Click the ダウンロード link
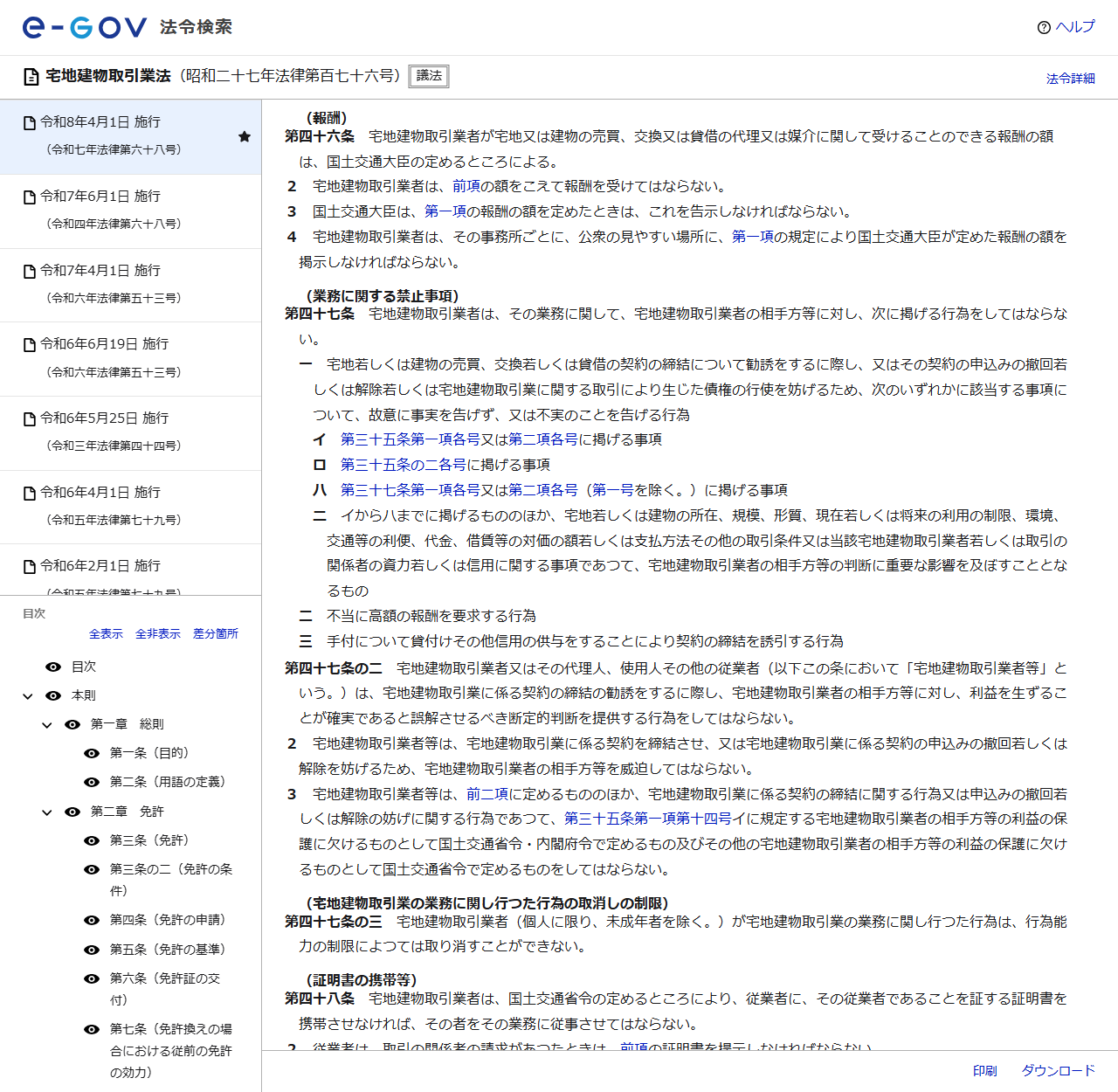The height and width of the screenshot is (1092, 1118). point(1059,1071)
